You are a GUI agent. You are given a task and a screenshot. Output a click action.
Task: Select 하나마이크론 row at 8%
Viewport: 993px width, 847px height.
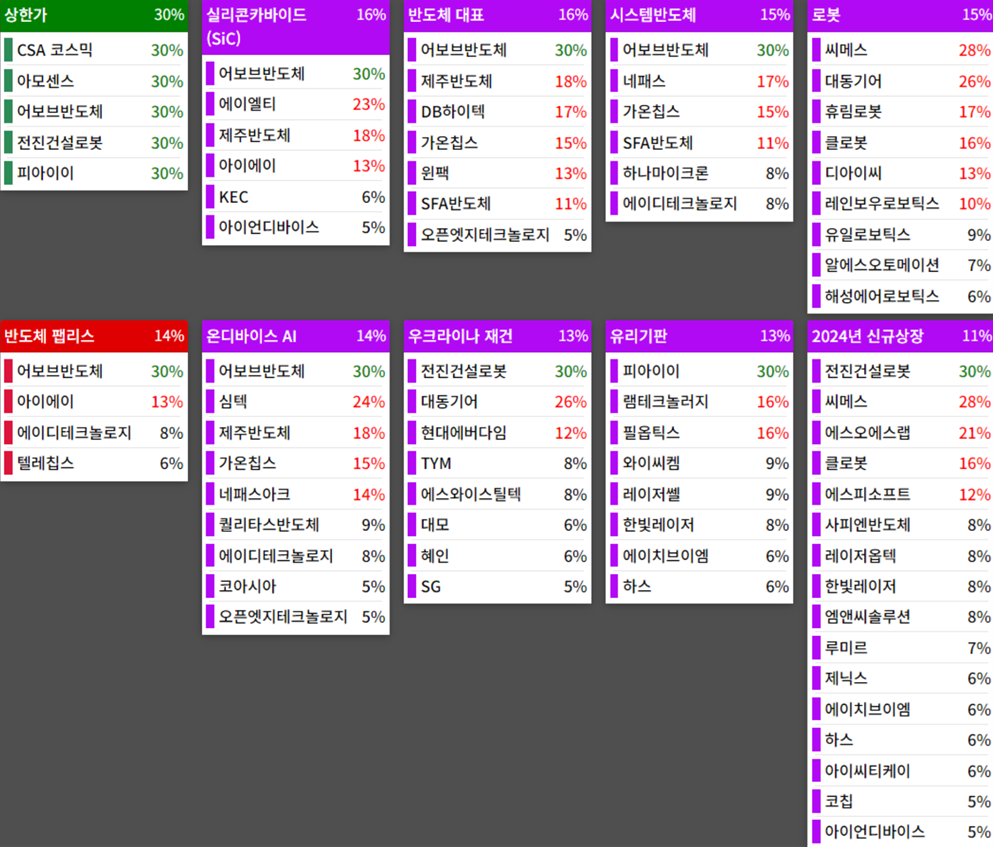pyautogui.click(x=699, y=173)
